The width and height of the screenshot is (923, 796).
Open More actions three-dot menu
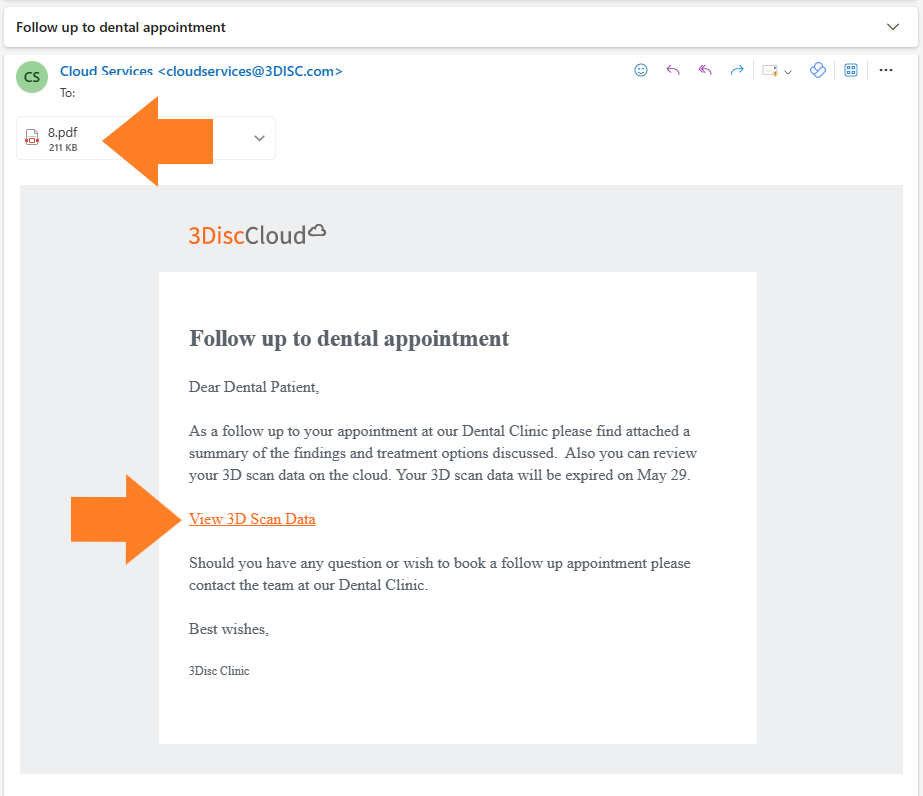885,70
